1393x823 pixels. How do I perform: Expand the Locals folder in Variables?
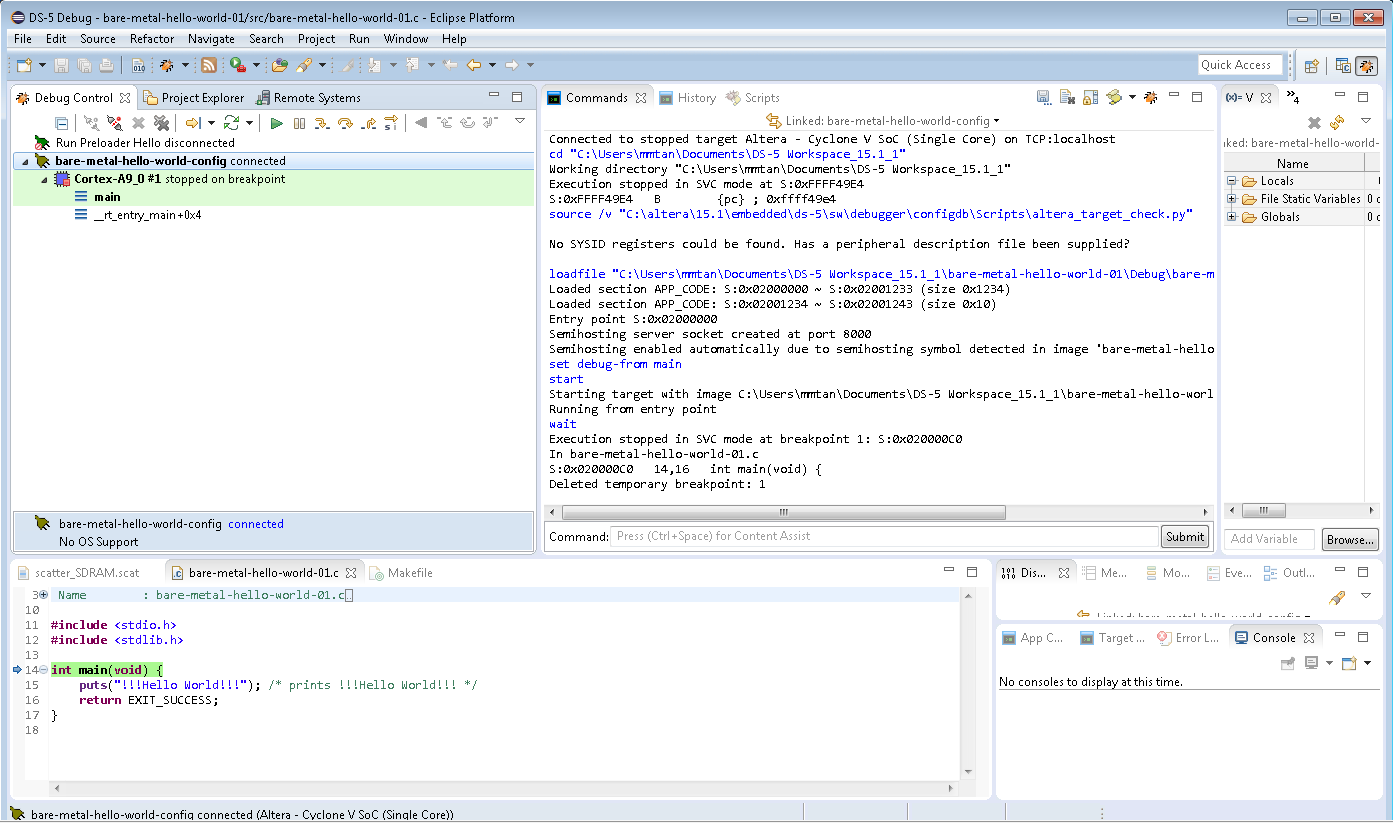(x=1232, y=181)
